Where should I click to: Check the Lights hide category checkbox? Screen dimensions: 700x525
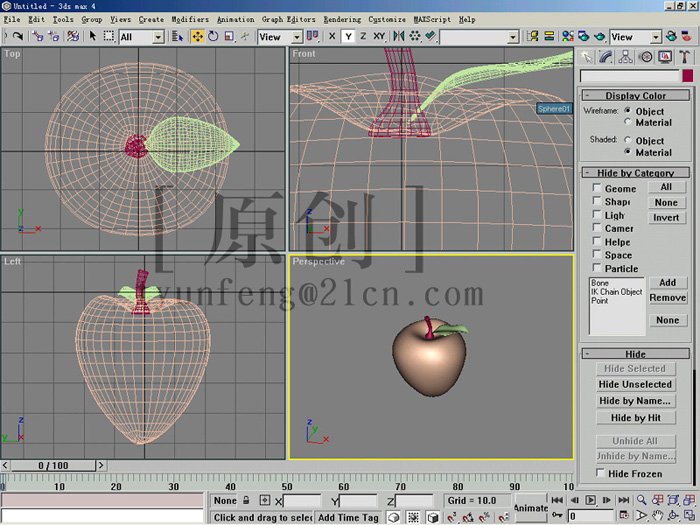pos(596,214)
